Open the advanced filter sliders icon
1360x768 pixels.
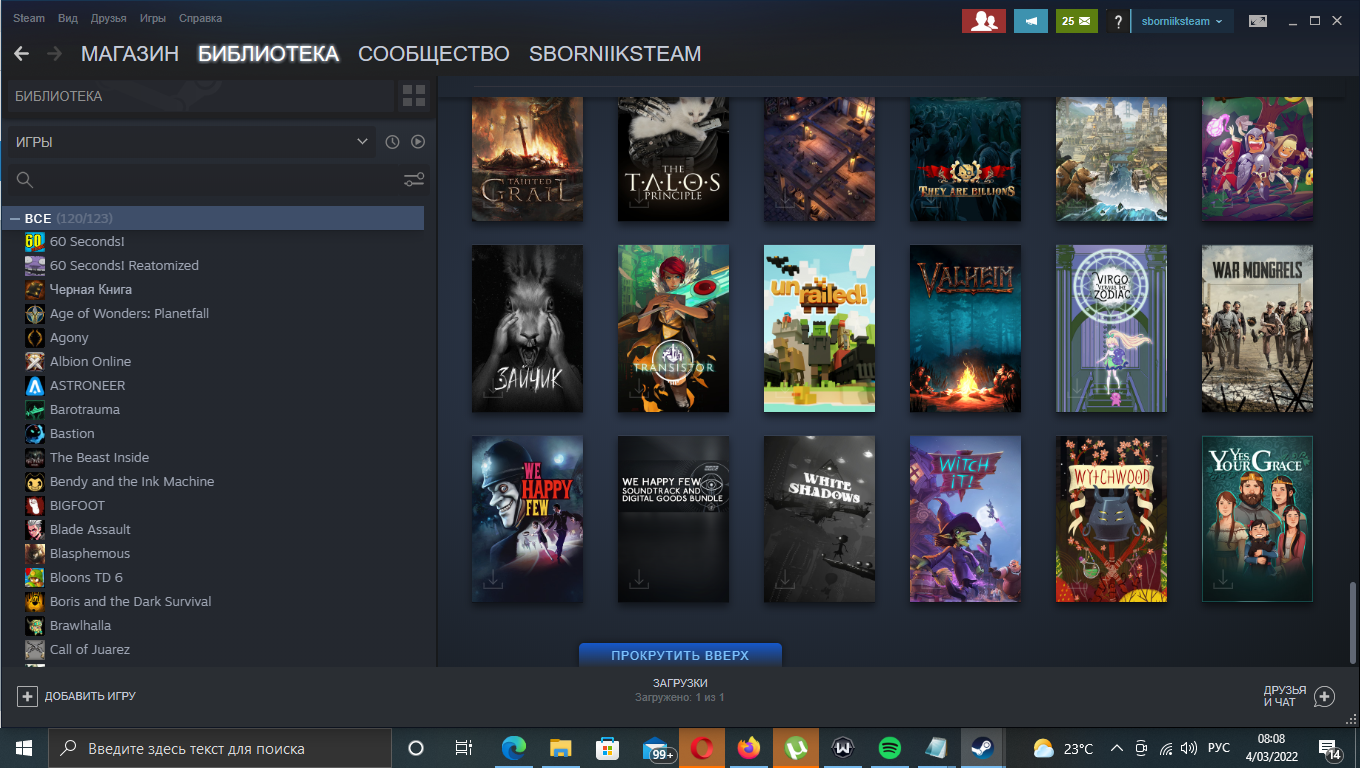point(414,180)
